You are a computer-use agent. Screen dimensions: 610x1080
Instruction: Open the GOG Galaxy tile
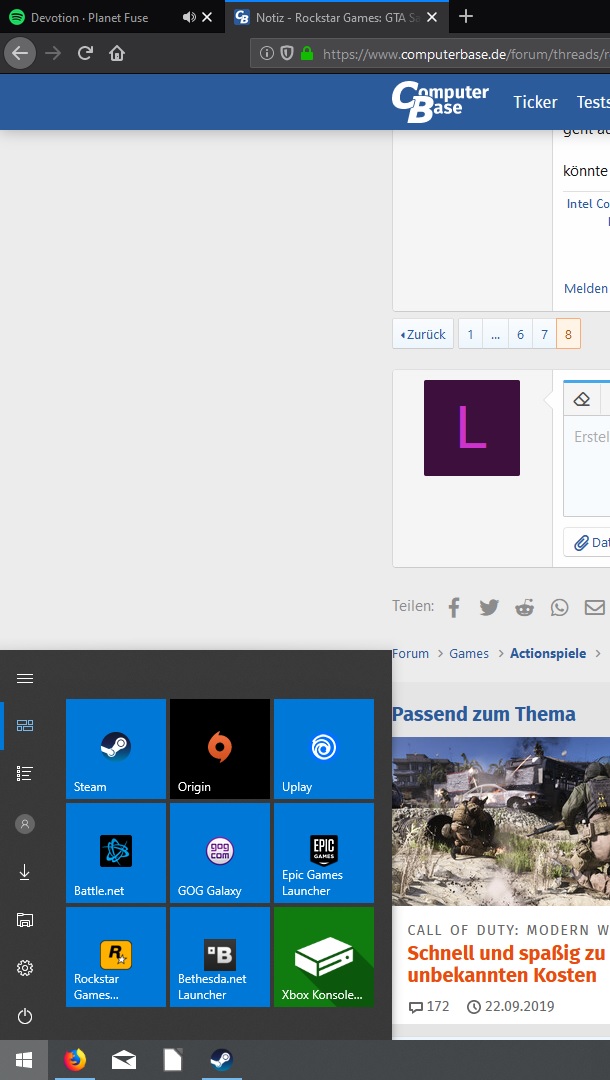tap(220, 853)
